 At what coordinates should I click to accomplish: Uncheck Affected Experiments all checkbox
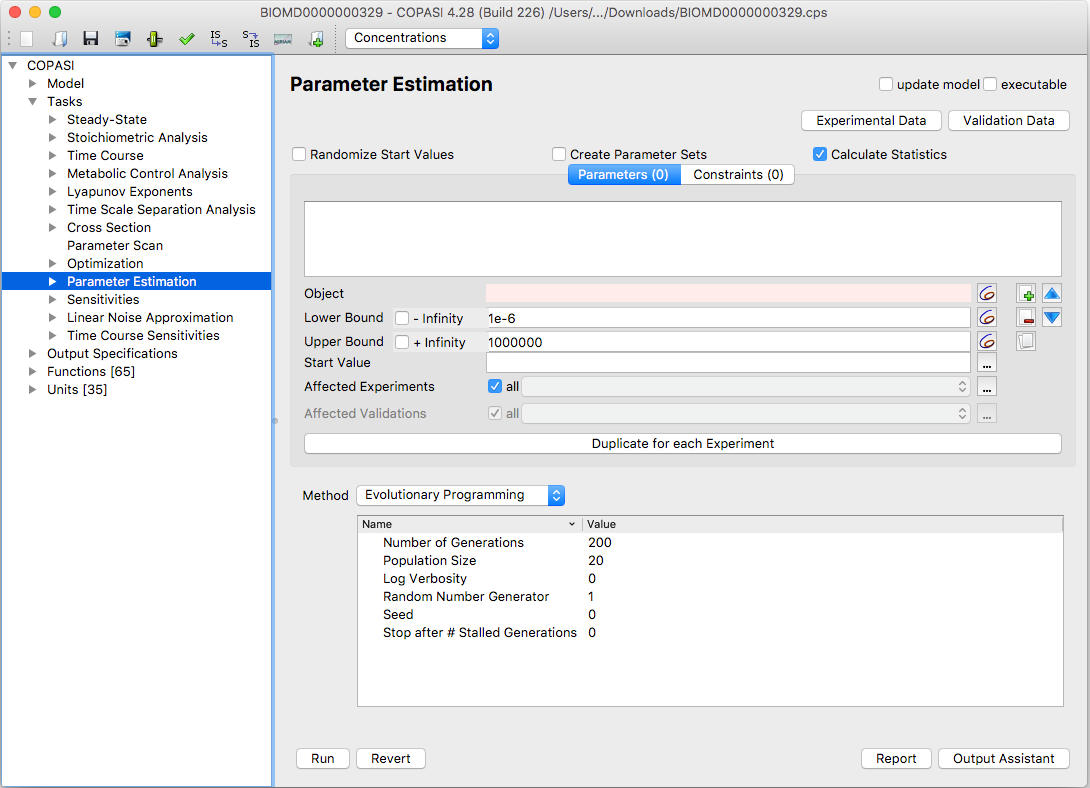495,386
